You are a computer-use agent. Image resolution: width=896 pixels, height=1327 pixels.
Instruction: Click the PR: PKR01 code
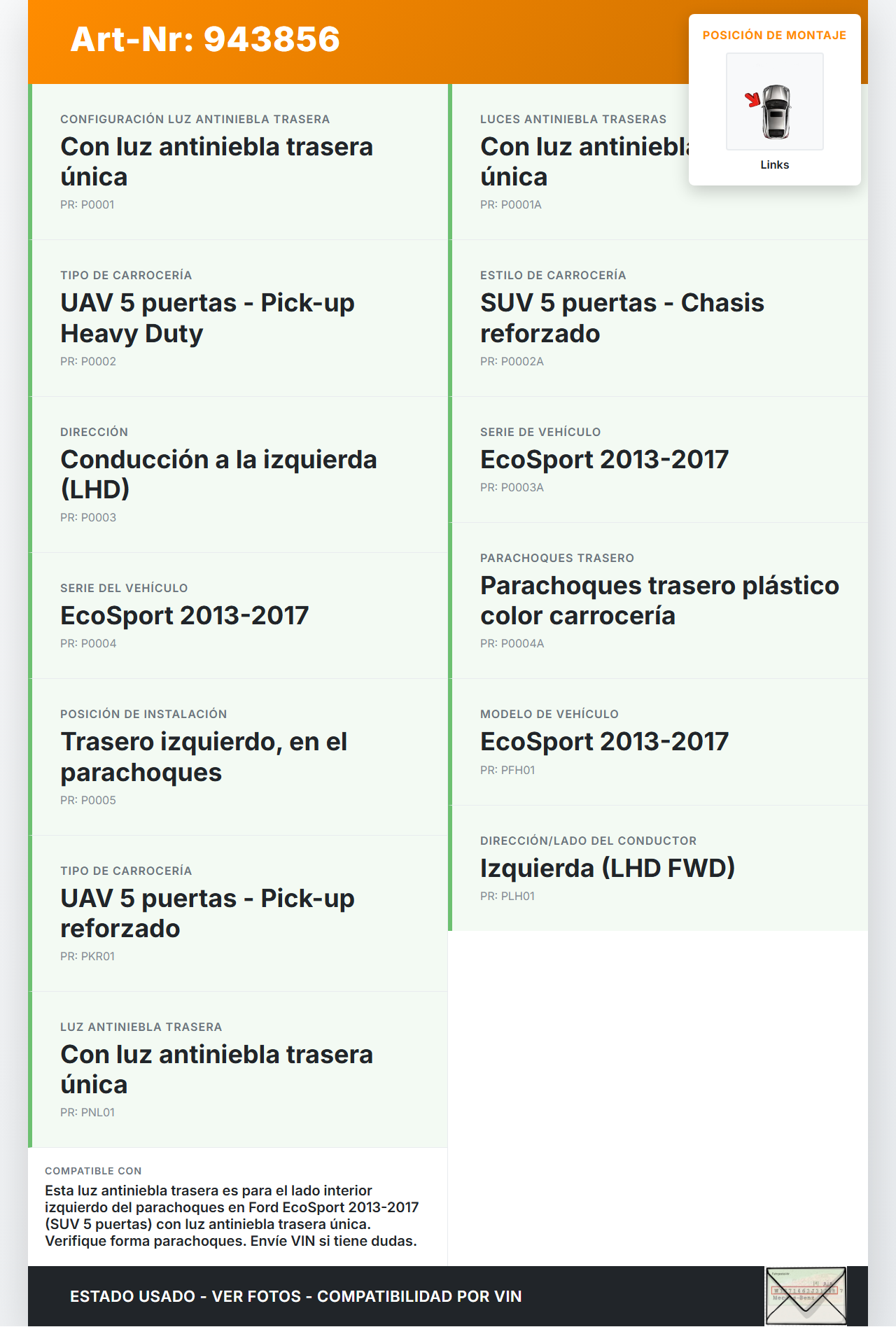tap(87, 956)
